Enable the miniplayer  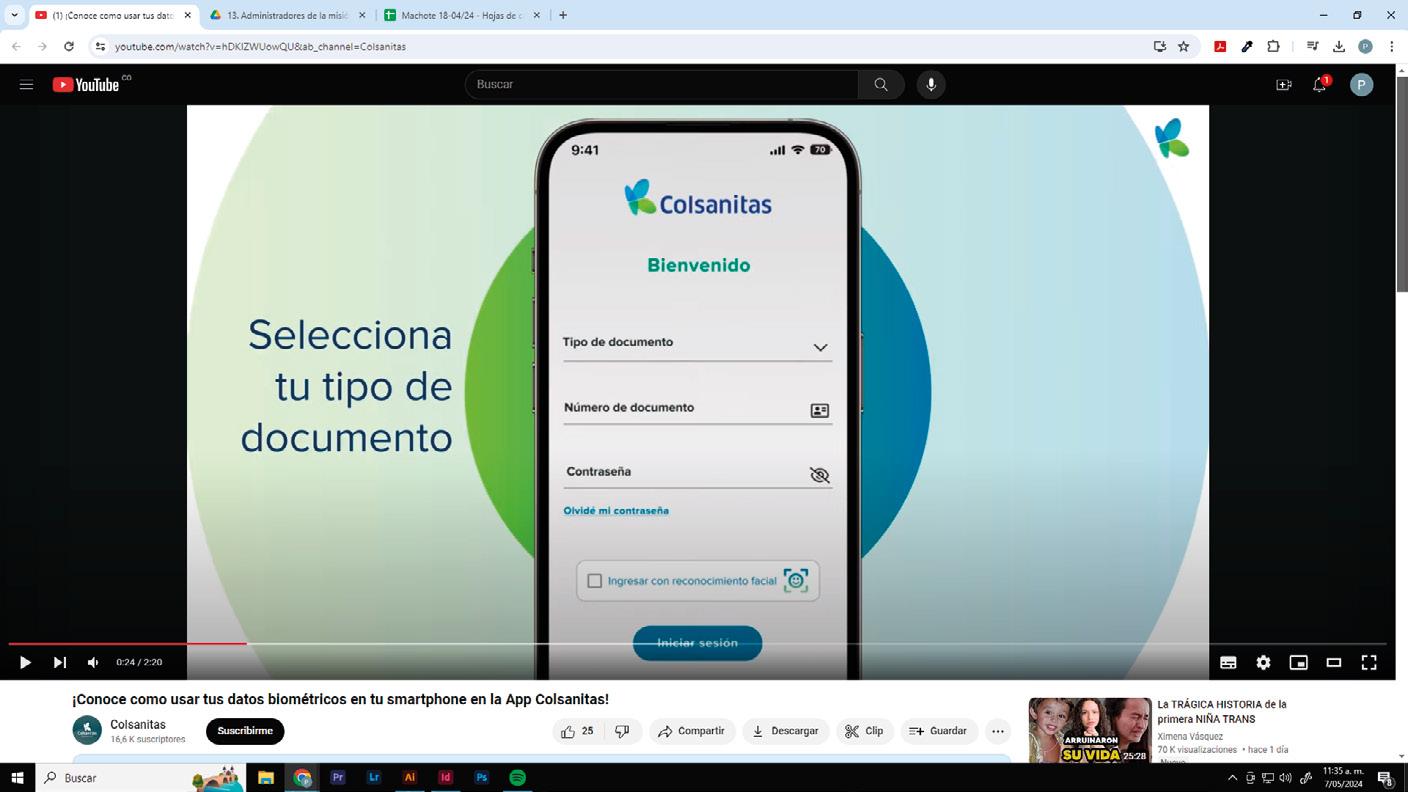coord(1298,662)
